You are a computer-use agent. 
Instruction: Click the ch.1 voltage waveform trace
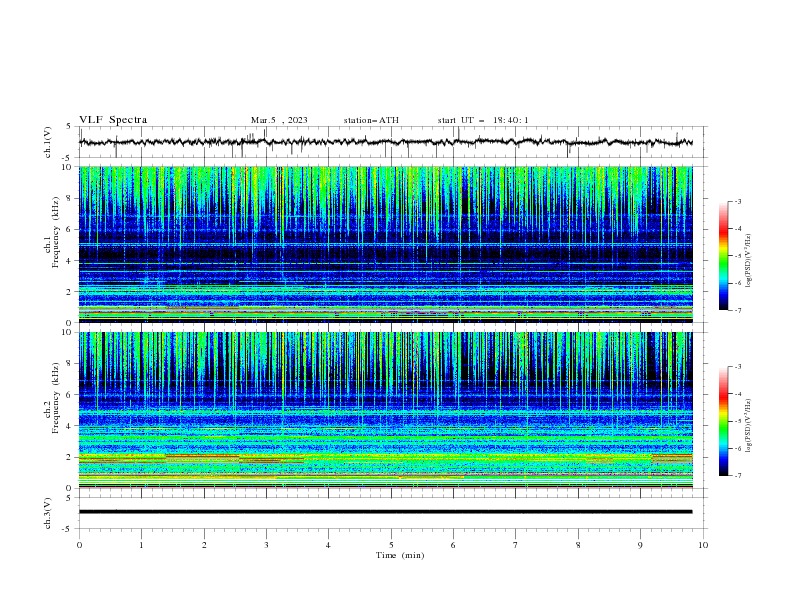coord(386,142)
